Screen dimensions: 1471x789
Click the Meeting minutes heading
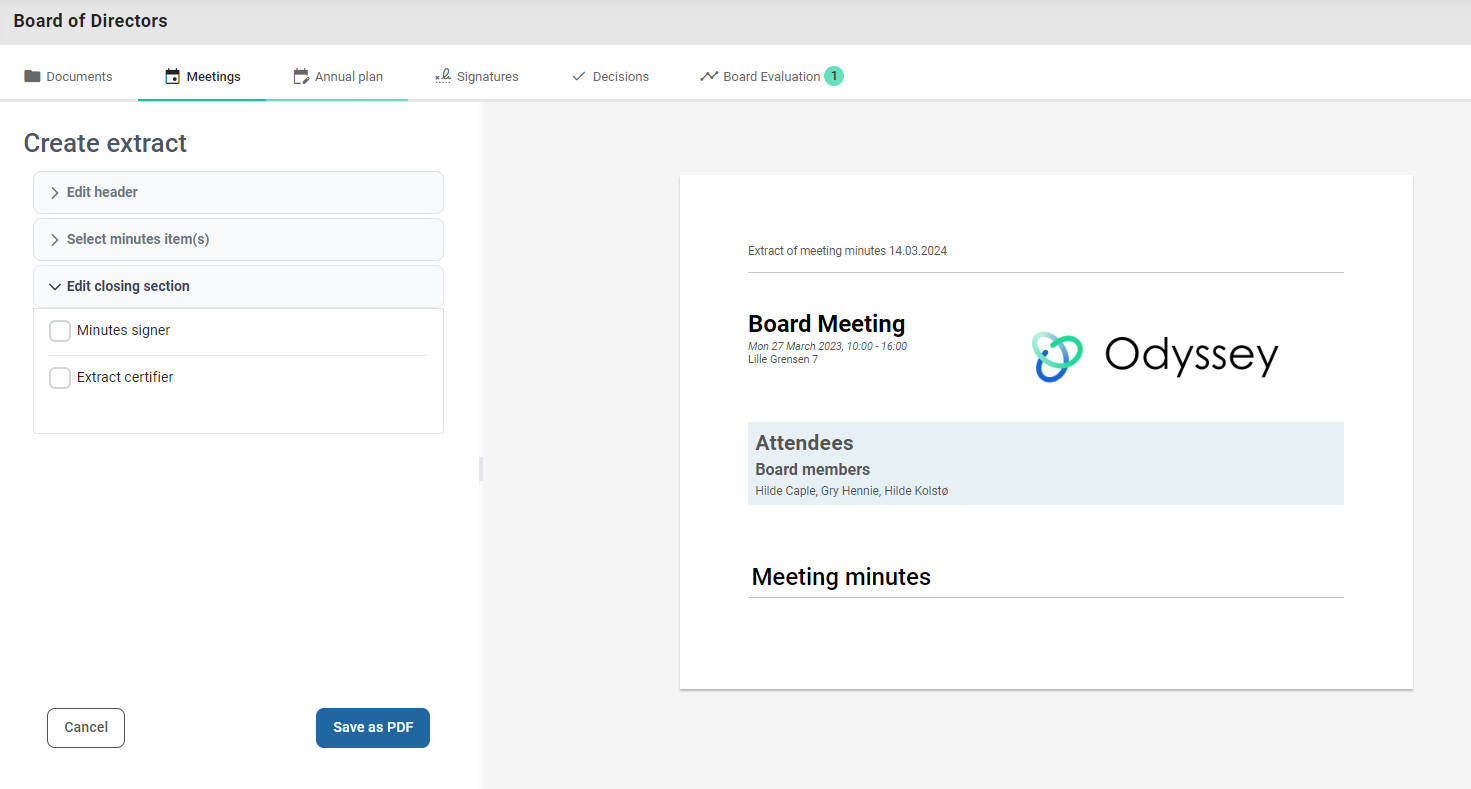pyautogui.click(x=841, y=577)
